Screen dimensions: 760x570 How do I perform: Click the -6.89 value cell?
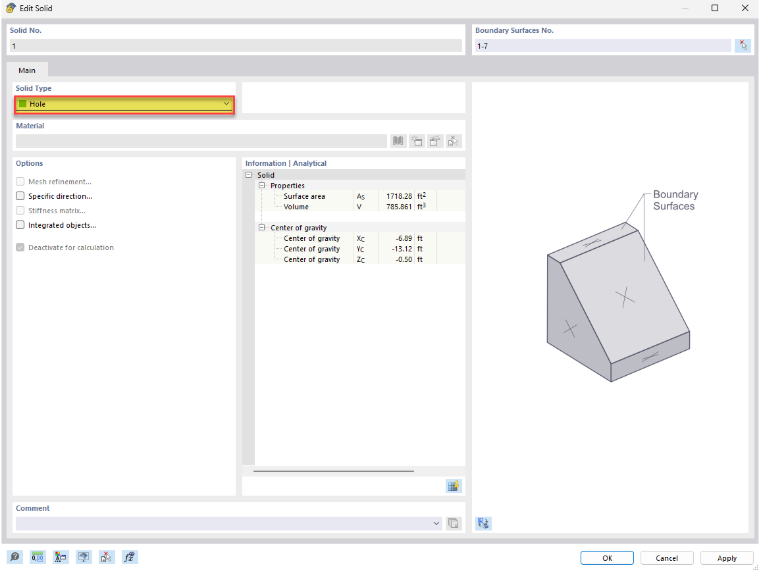[403, 238]
